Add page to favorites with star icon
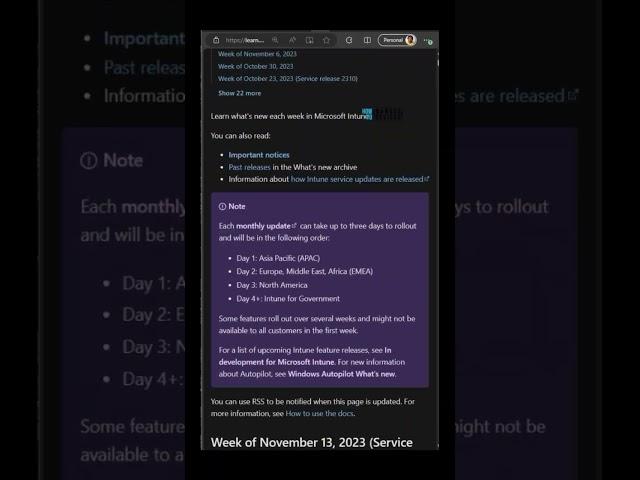Screen dimensions: 640x480 (x=326, y=40)
